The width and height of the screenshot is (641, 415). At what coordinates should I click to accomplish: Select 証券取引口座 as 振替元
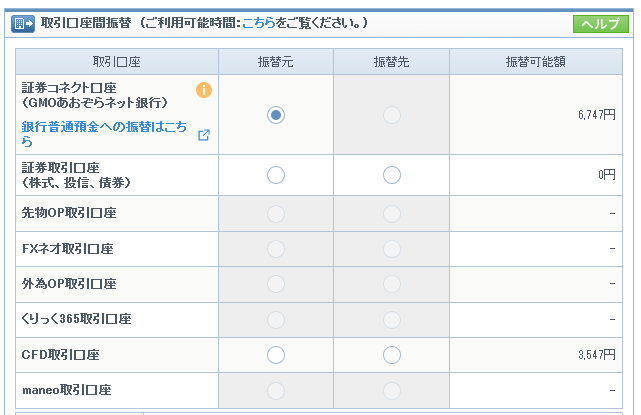pos(276,175)
